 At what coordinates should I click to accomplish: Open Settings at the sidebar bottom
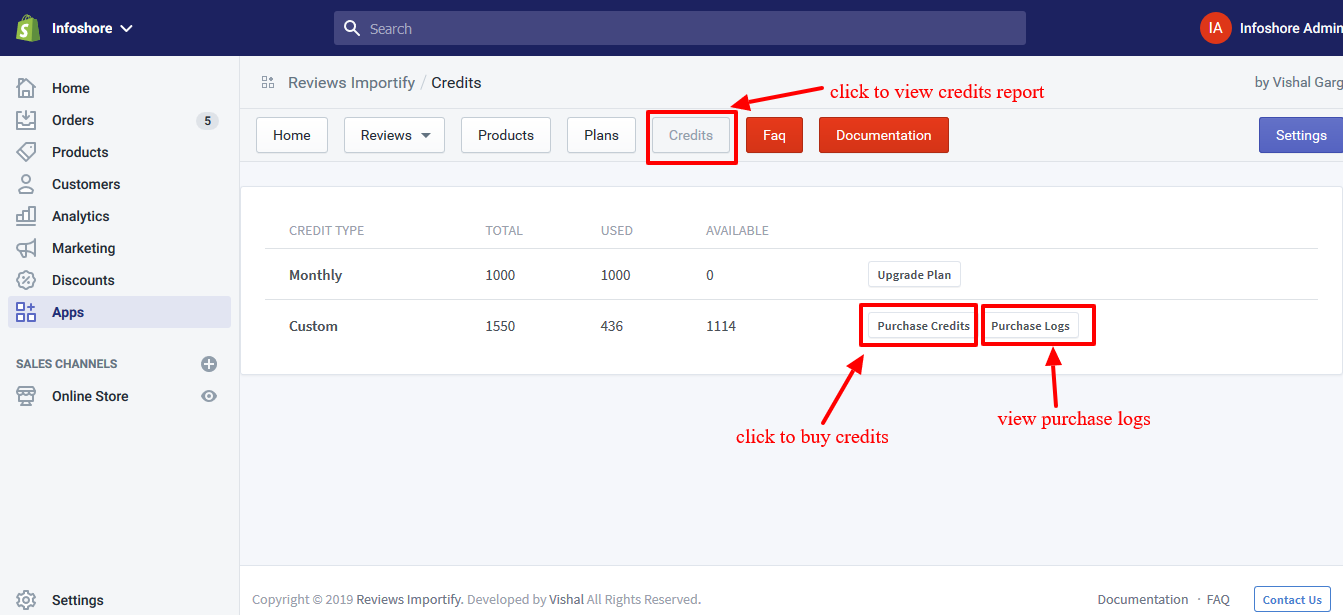click(x=78, y=600)
